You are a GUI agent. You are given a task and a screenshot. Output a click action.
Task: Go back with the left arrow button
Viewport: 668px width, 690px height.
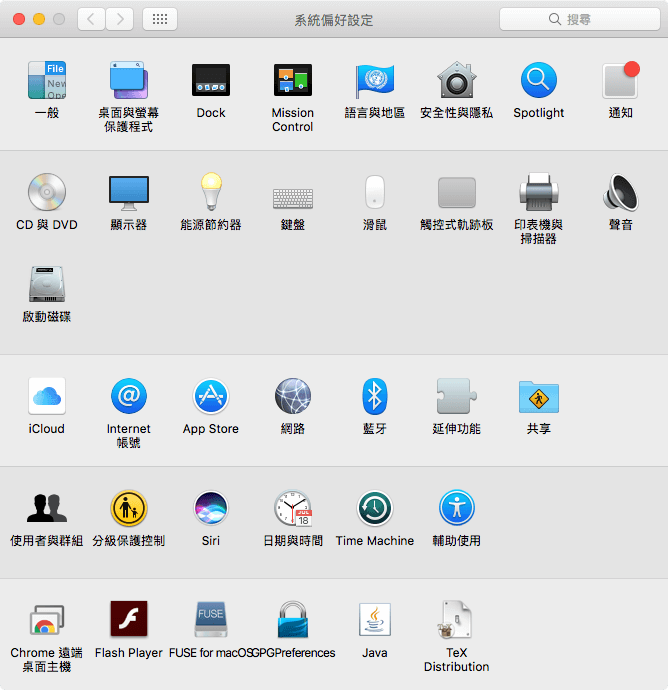click(91, 19)
